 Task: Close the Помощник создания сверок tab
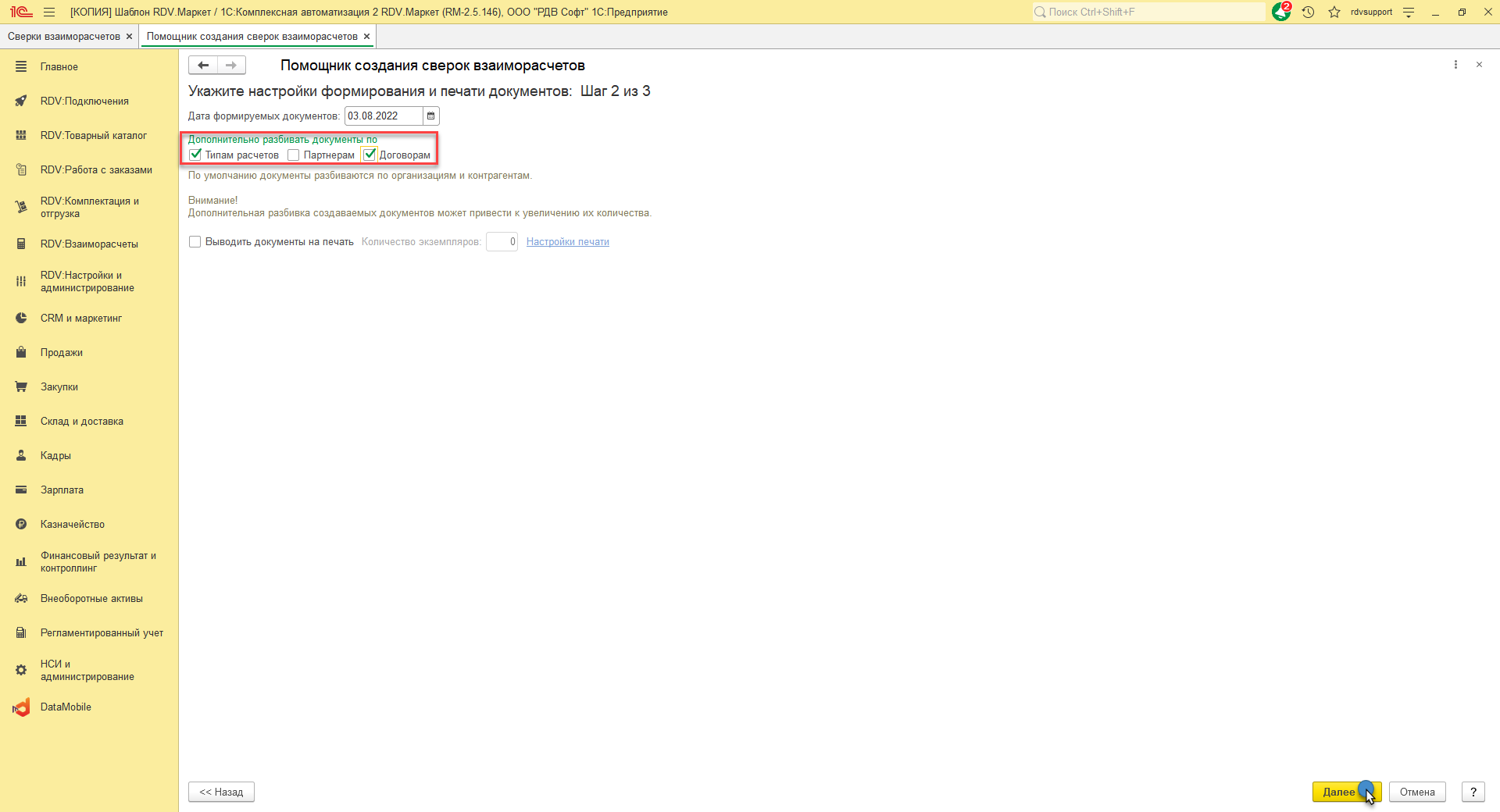pos(367,37)
